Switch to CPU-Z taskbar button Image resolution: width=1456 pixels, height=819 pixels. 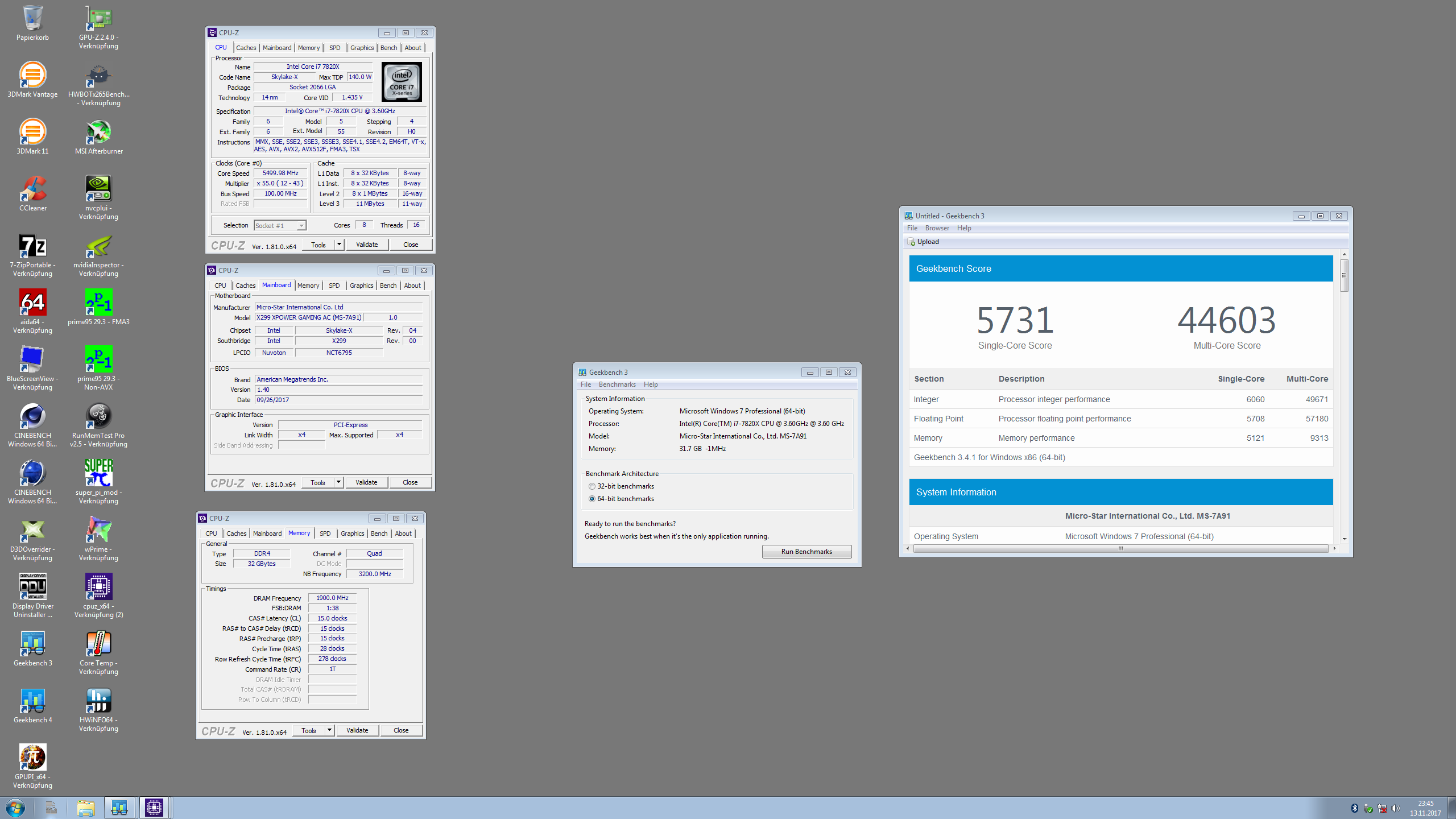click(x=154, y=808)
